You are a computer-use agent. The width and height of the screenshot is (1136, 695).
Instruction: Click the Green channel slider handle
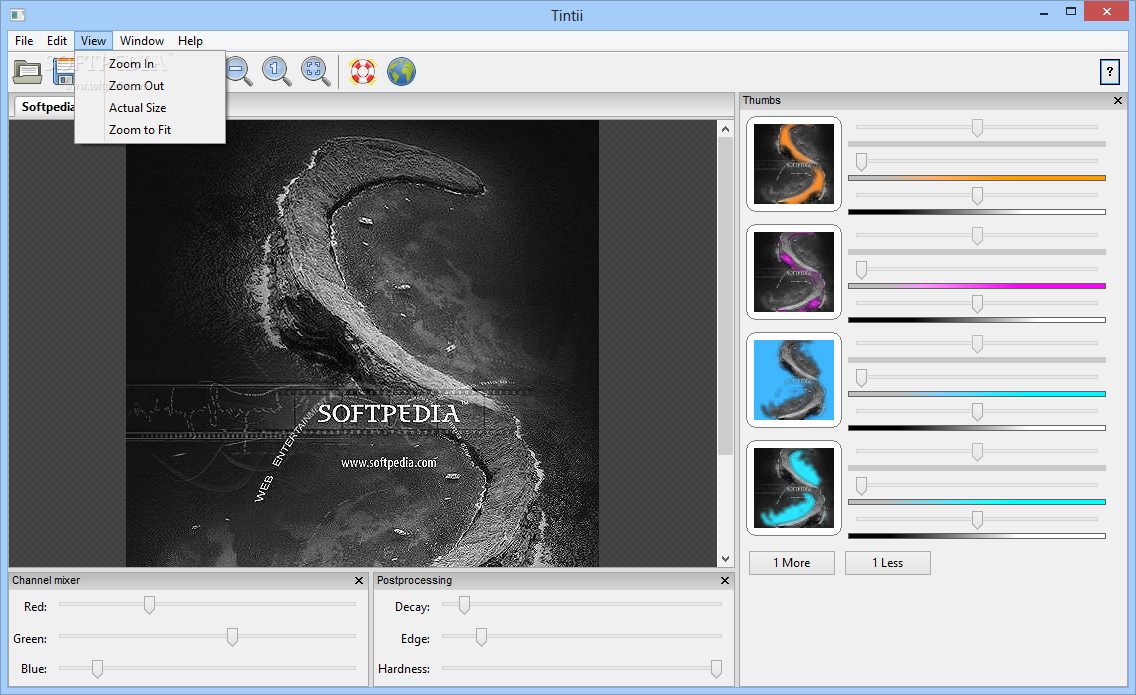click(x=233, y=637)
